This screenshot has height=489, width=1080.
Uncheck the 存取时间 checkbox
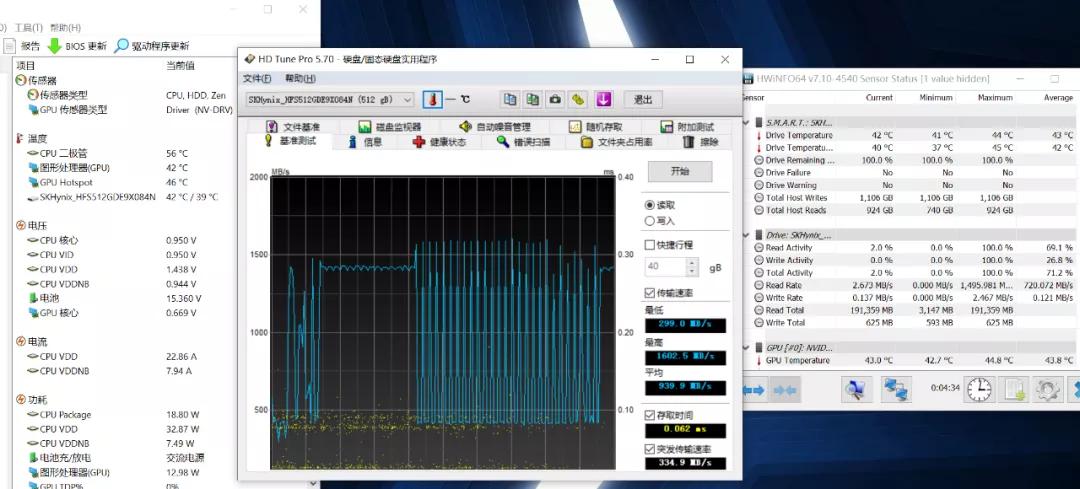click(x=651, y=415)
